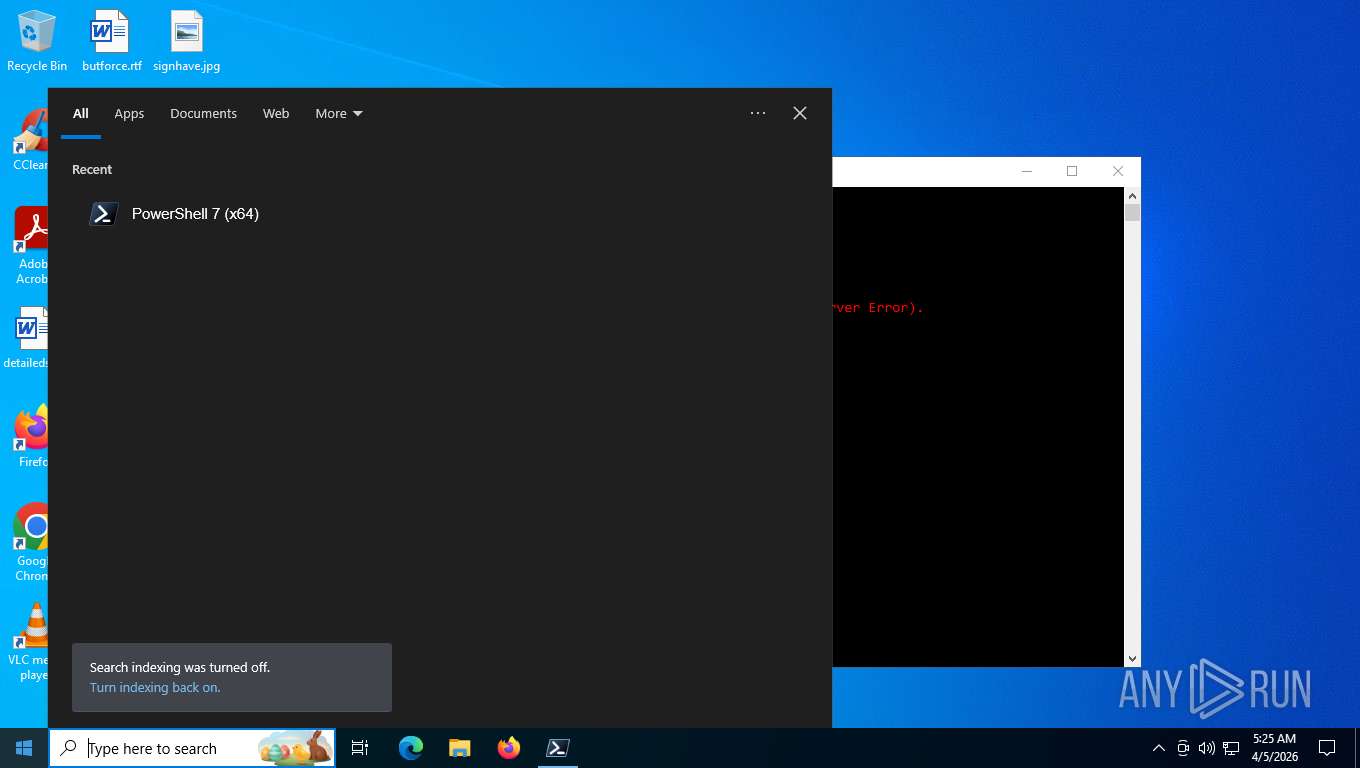The width and height of the screenshot is (1360, 768).
Task: Switch to PowerShell taskbar icon
Action: pos(558,748)
